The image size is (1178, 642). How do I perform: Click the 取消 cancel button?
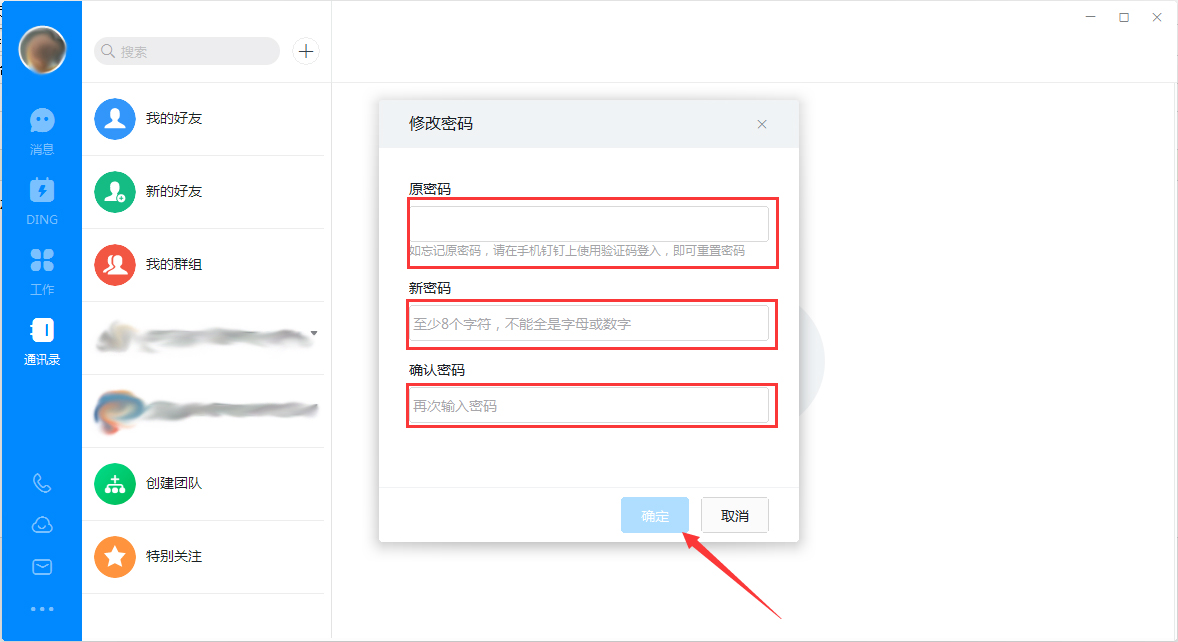click(734, 515)
